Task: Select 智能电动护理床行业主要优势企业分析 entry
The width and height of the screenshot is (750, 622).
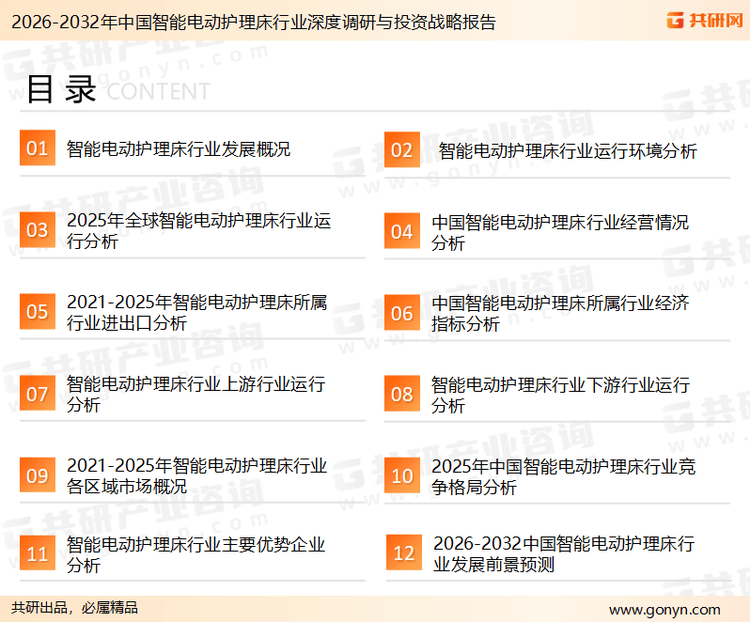Action: (x=196, y=555)
